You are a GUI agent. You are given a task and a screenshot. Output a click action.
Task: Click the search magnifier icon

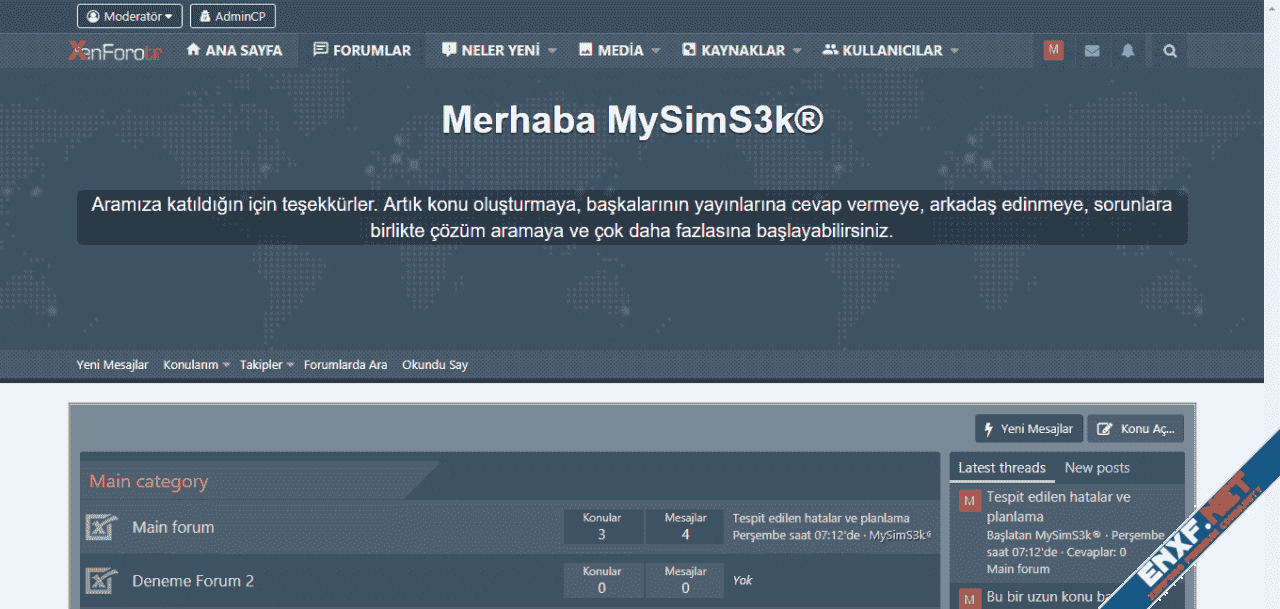coord(1170,51)
